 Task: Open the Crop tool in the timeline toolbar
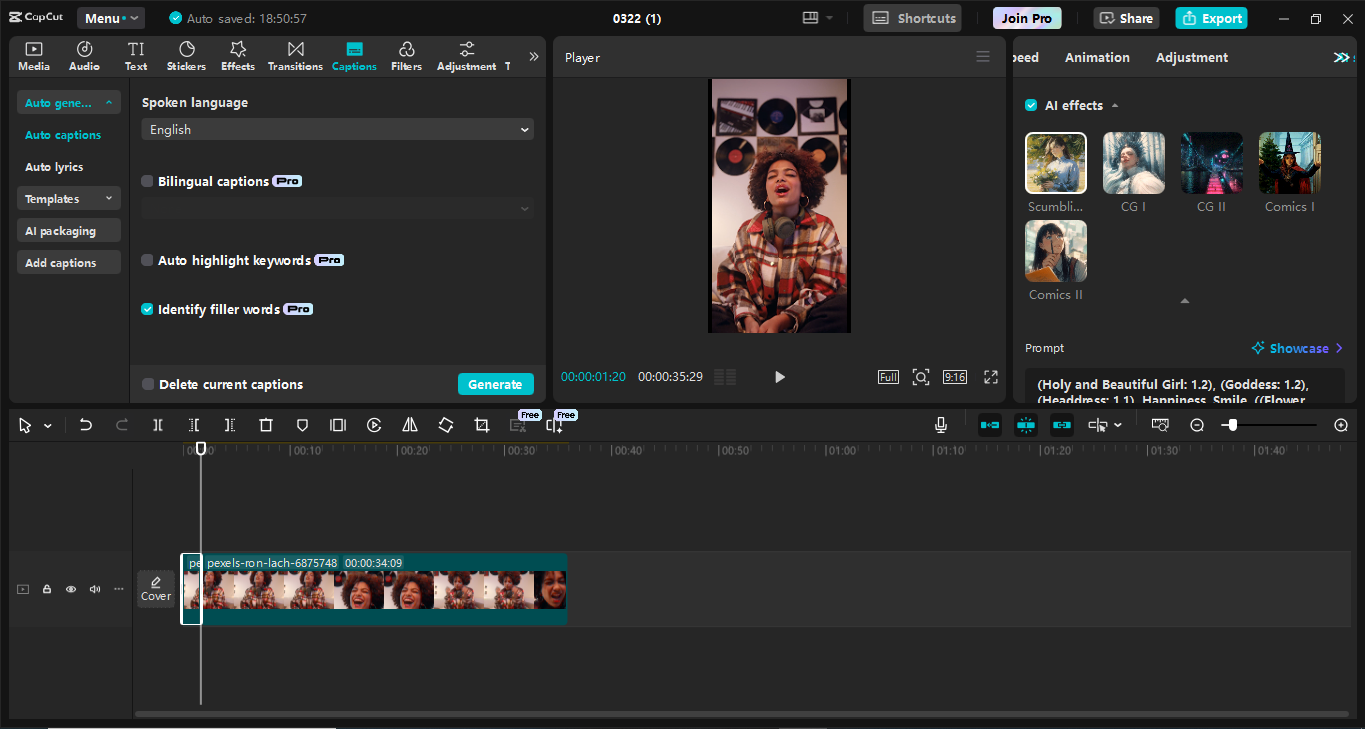pos(481,425)
